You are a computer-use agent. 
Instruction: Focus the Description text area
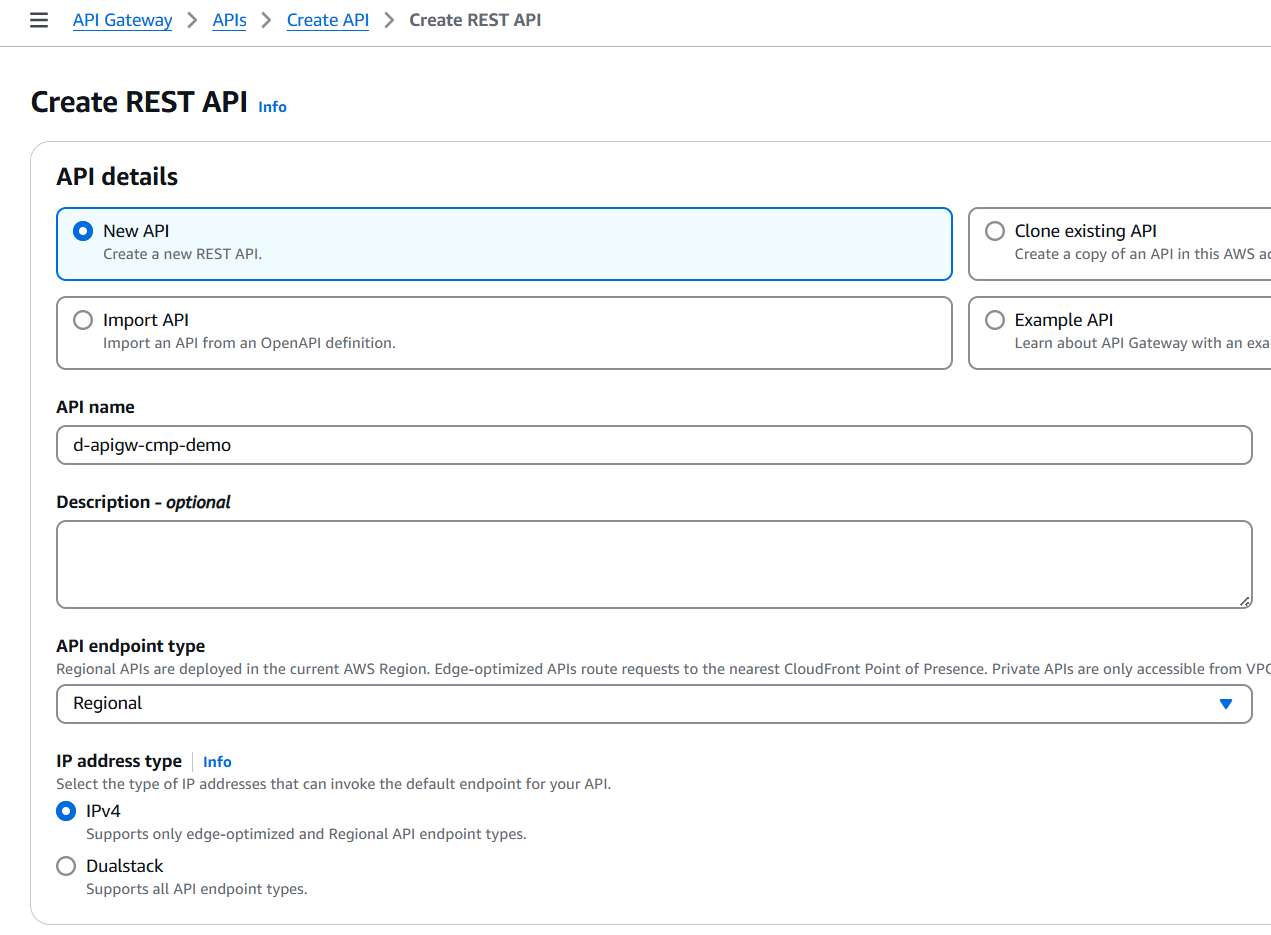pos(654,564)
